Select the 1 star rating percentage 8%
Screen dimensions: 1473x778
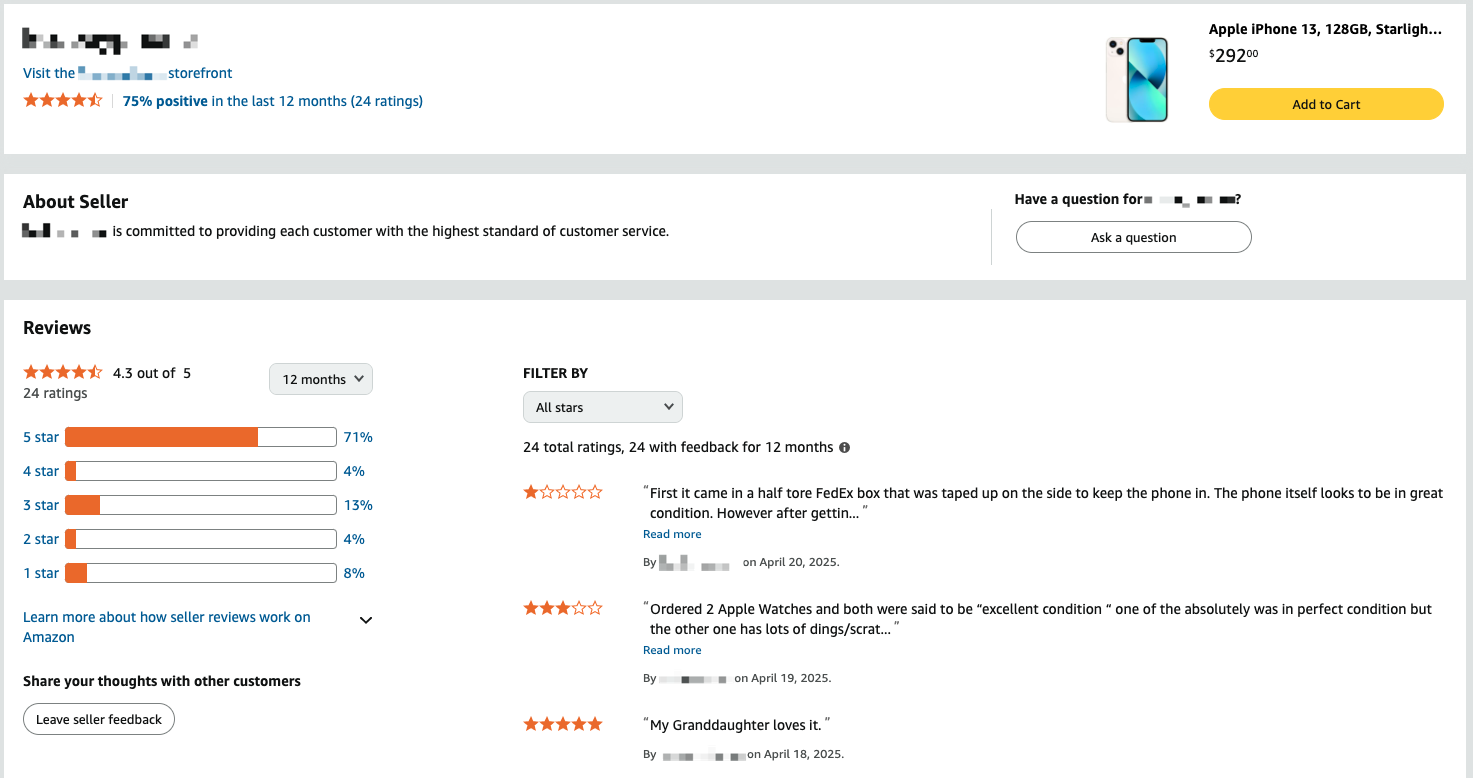354,573
